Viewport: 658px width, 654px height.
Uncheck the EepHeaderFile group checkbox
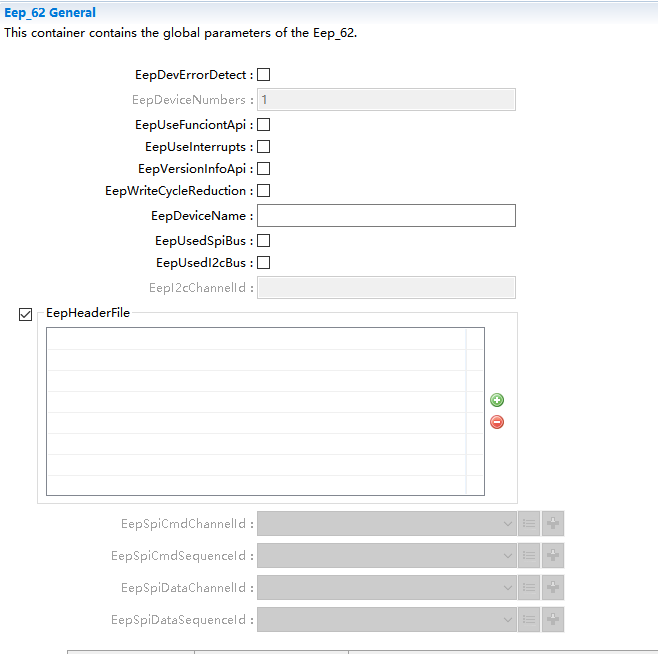point(26,315)
